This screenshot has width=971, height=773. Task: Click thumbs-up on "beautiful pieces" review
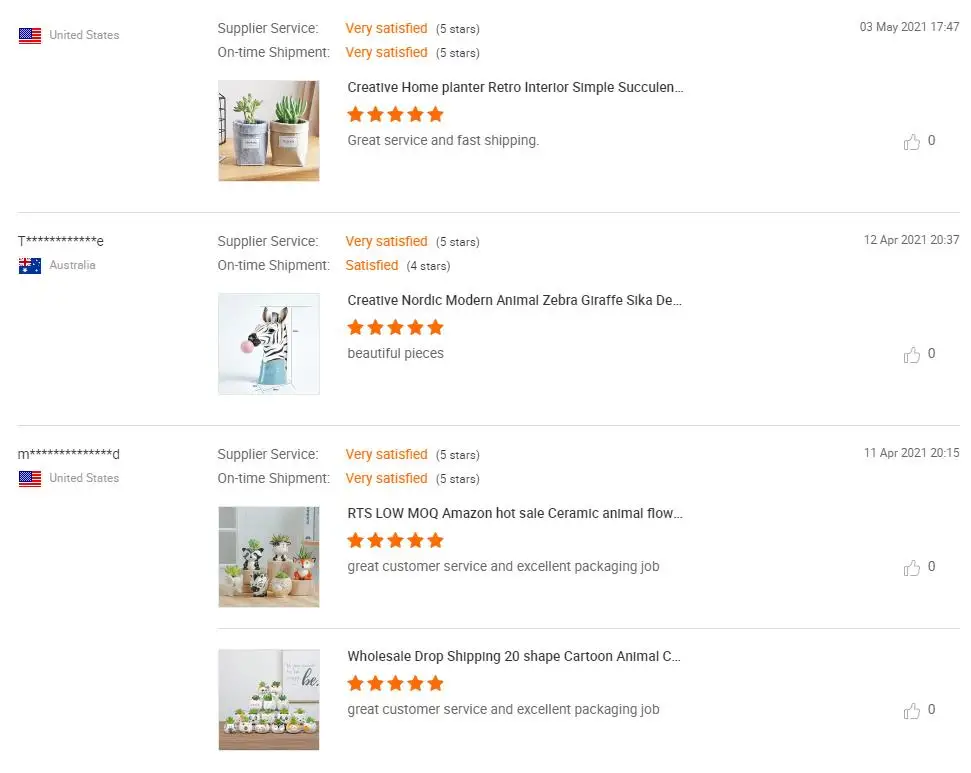pos(912,355)
